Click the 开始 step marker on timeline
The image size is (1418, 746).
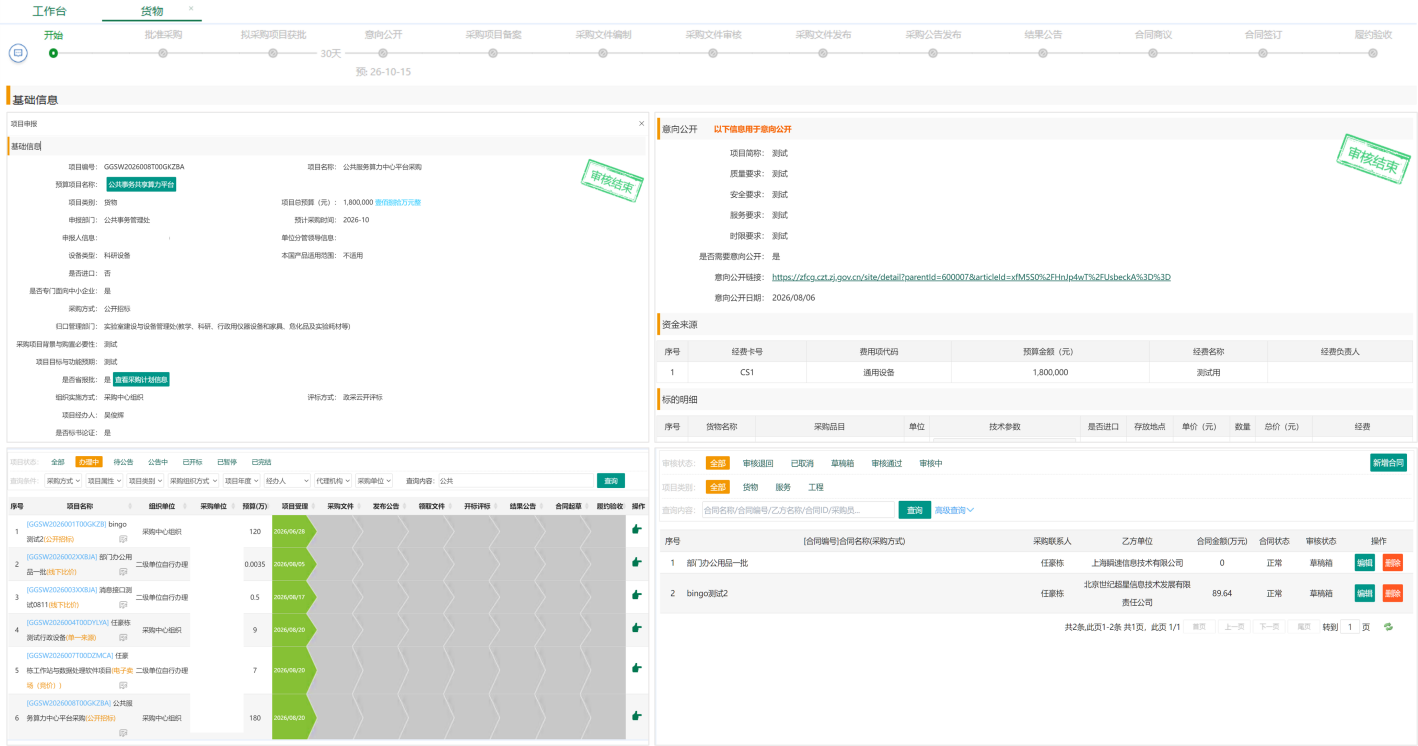pos(53,53)
